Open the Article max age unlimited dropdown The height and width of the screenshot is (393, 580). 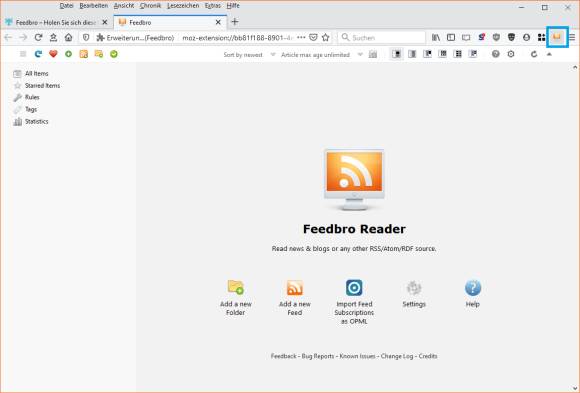(x=322, y=55)
